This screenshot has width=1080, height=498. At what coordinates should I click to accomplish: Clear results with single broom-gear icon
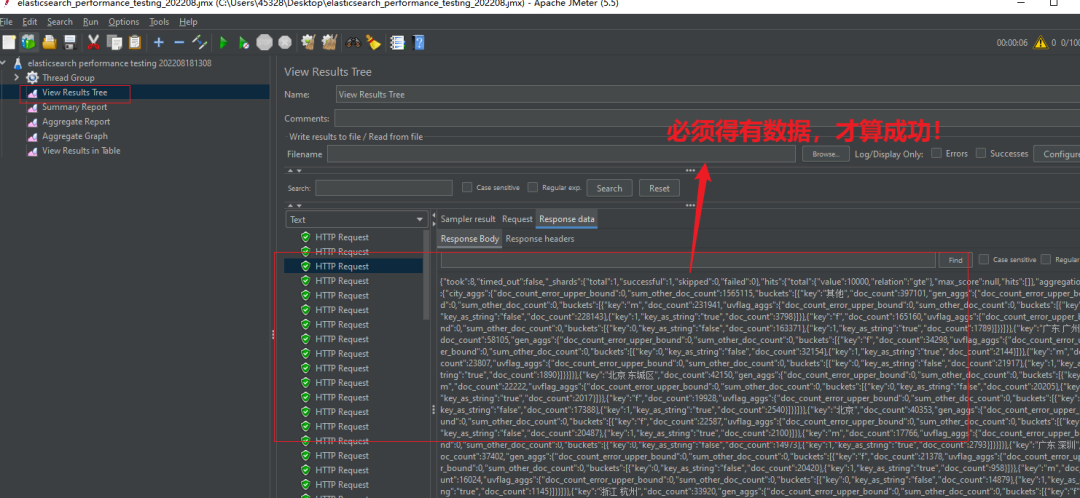coord(309,43)
